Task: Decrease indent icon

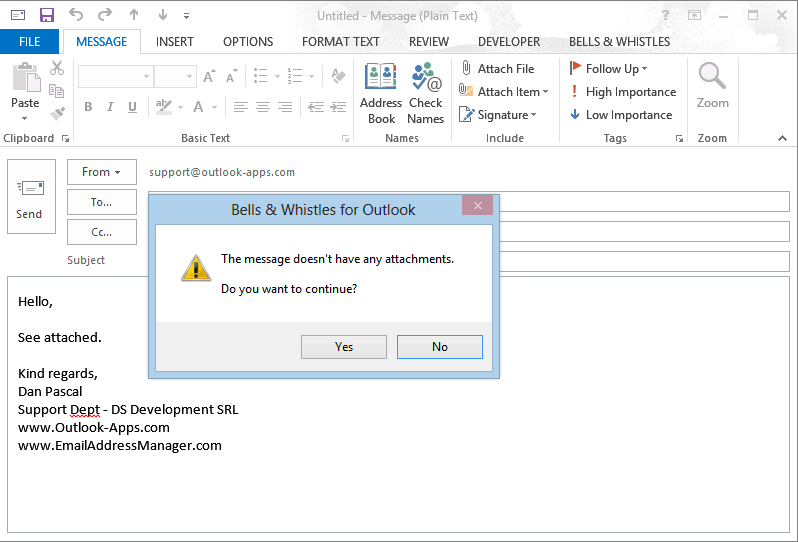Action: coord(316,107)
